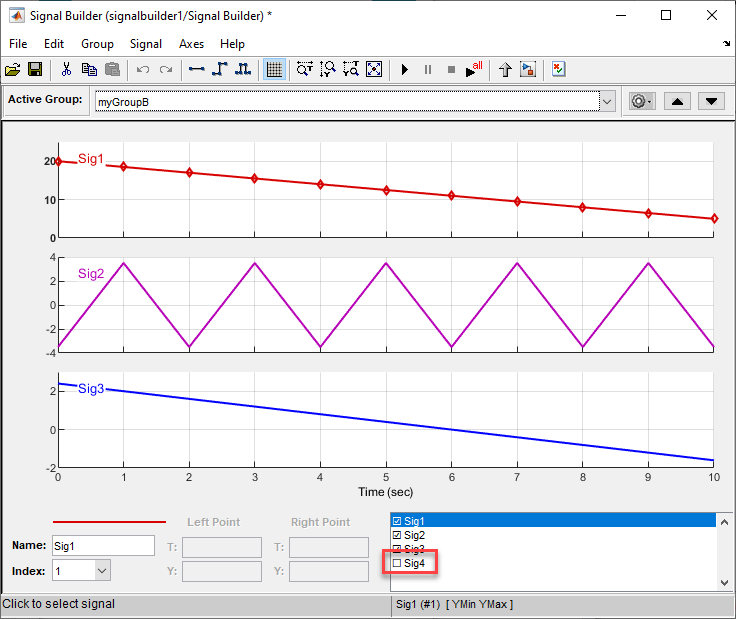Screen dimensions: 736x619
Task: Click the 'Sig2' plot label
Action: [x=91, y=274]
